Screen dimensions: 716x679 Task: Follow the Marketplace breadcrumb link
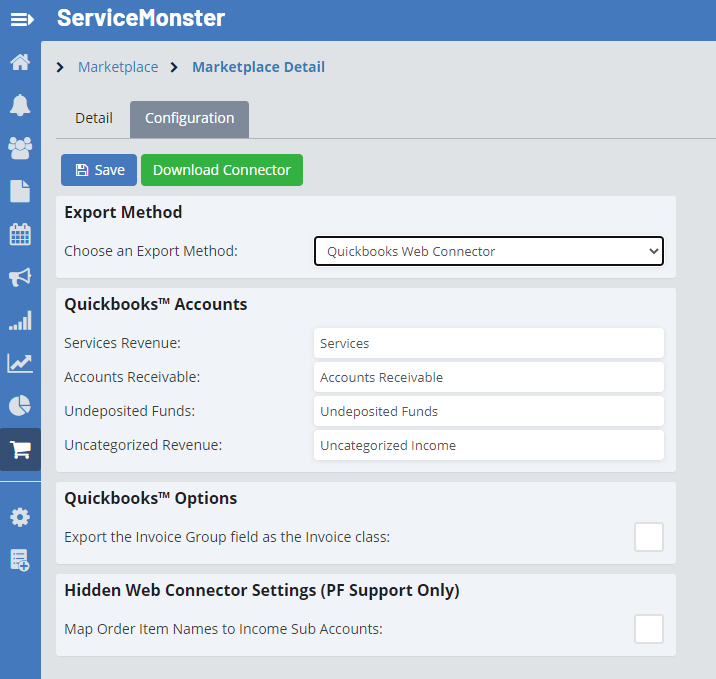(x=118, y=67)
